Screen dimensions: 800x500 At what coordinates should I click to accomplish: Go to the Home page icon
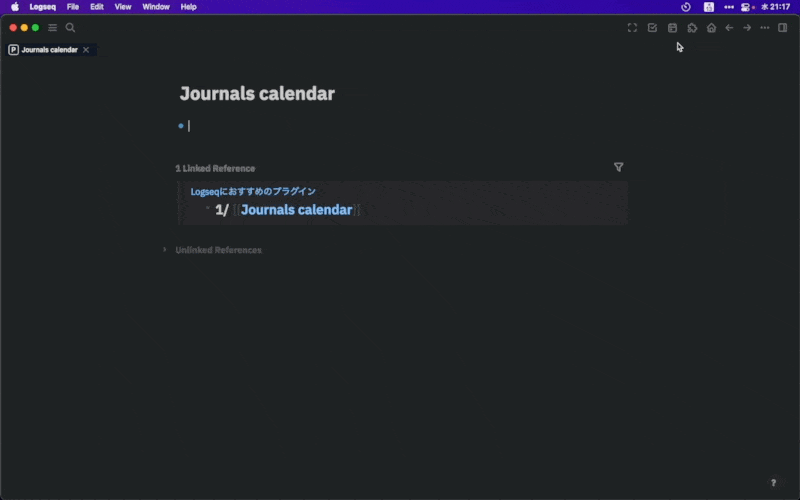coord(711,28)
